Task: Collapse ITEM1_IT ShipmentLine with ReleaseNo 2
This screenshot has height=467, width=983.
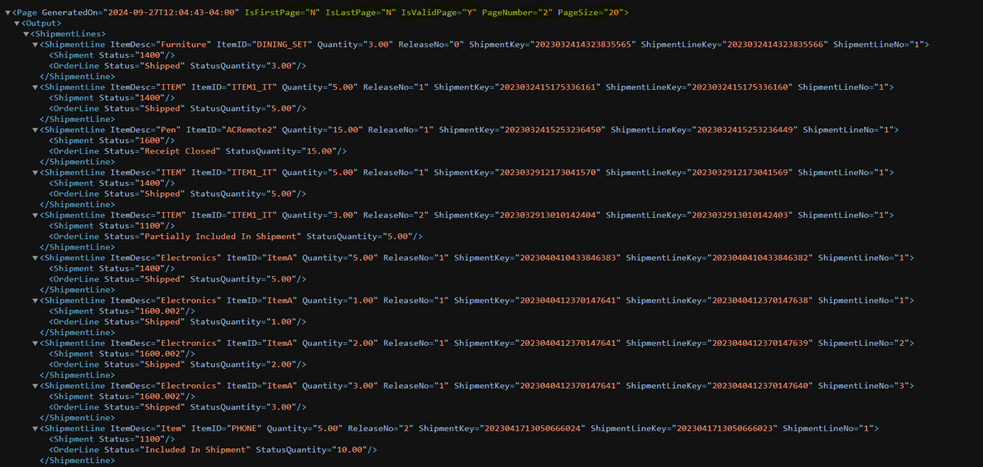Action: (36, 215)
